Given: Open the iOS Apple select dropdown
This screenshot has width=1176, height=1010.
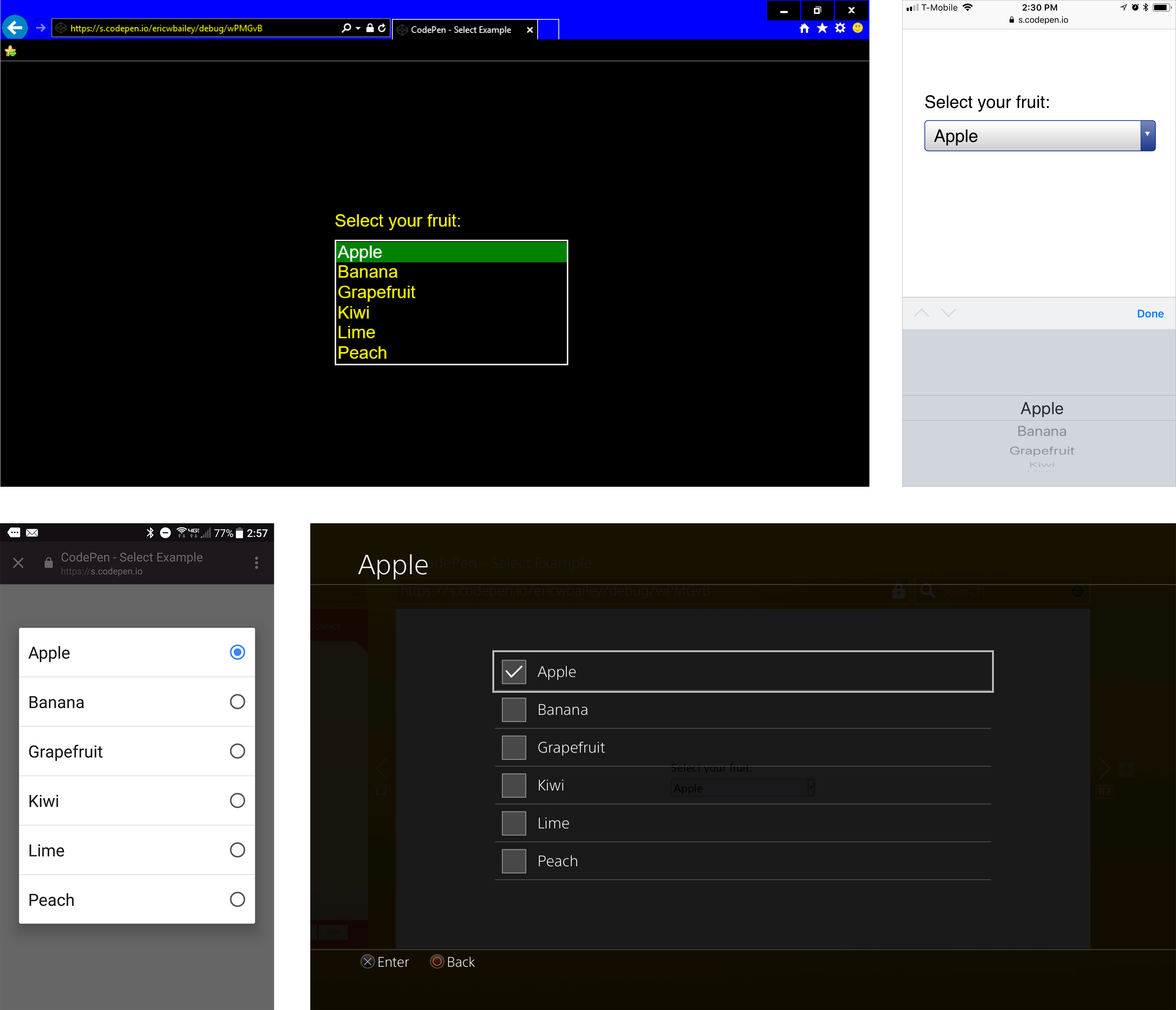Looking at the screenshot, I should pos(1039,136).
